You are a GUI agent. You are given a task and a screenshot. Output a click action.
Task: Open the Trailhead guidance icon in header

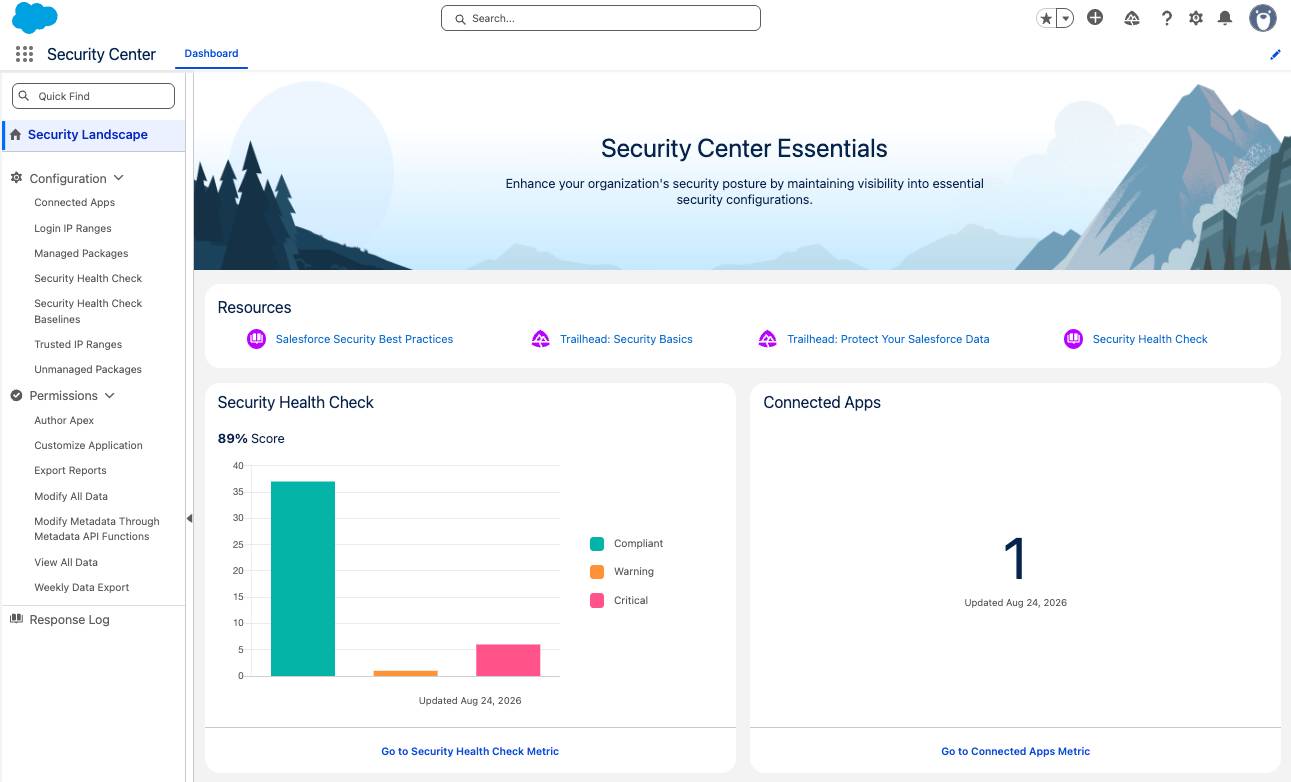1132,18
